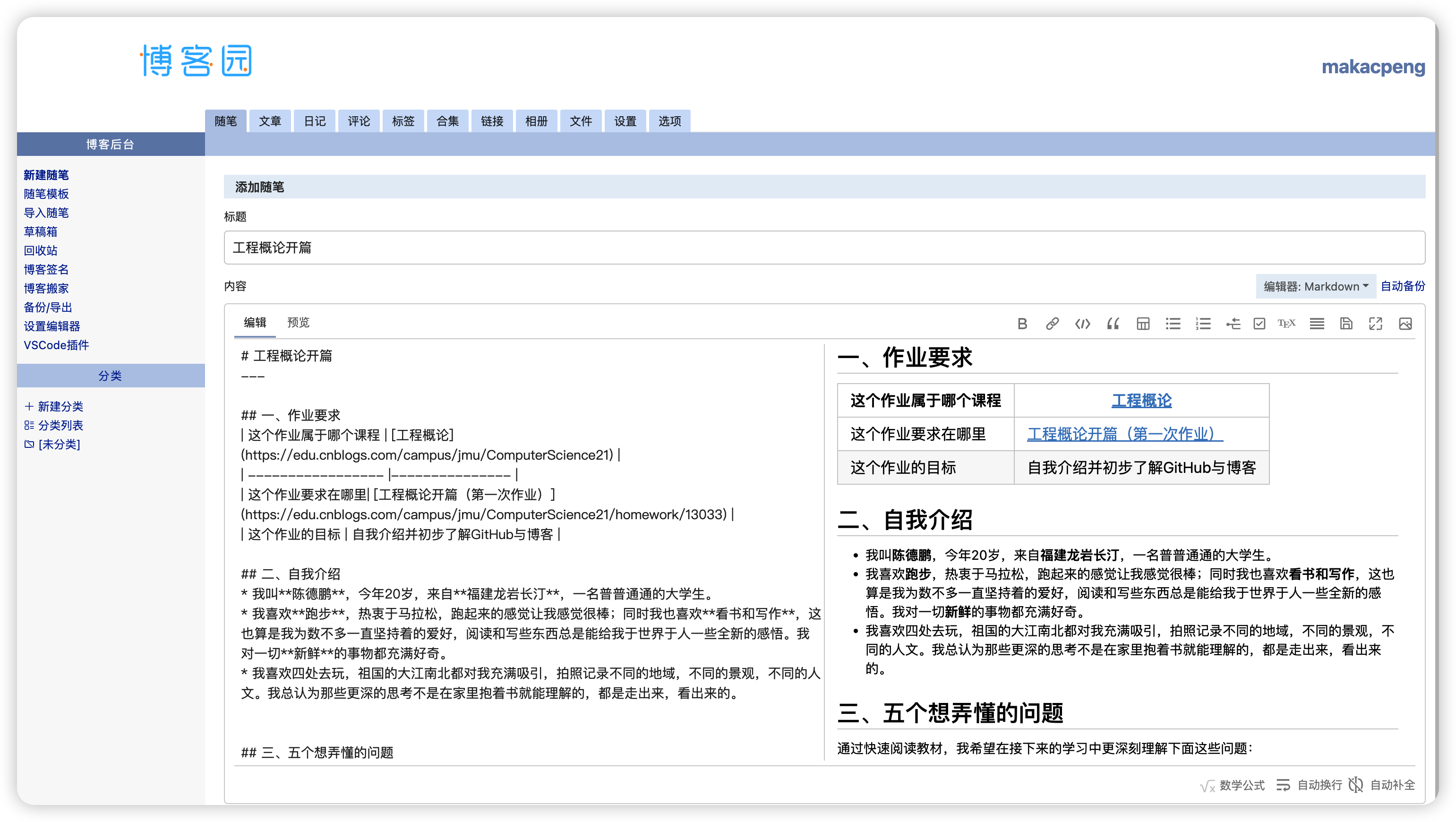
Task: Insert a task checkbox from the toolbar
Action: [x=1259, y=324]
